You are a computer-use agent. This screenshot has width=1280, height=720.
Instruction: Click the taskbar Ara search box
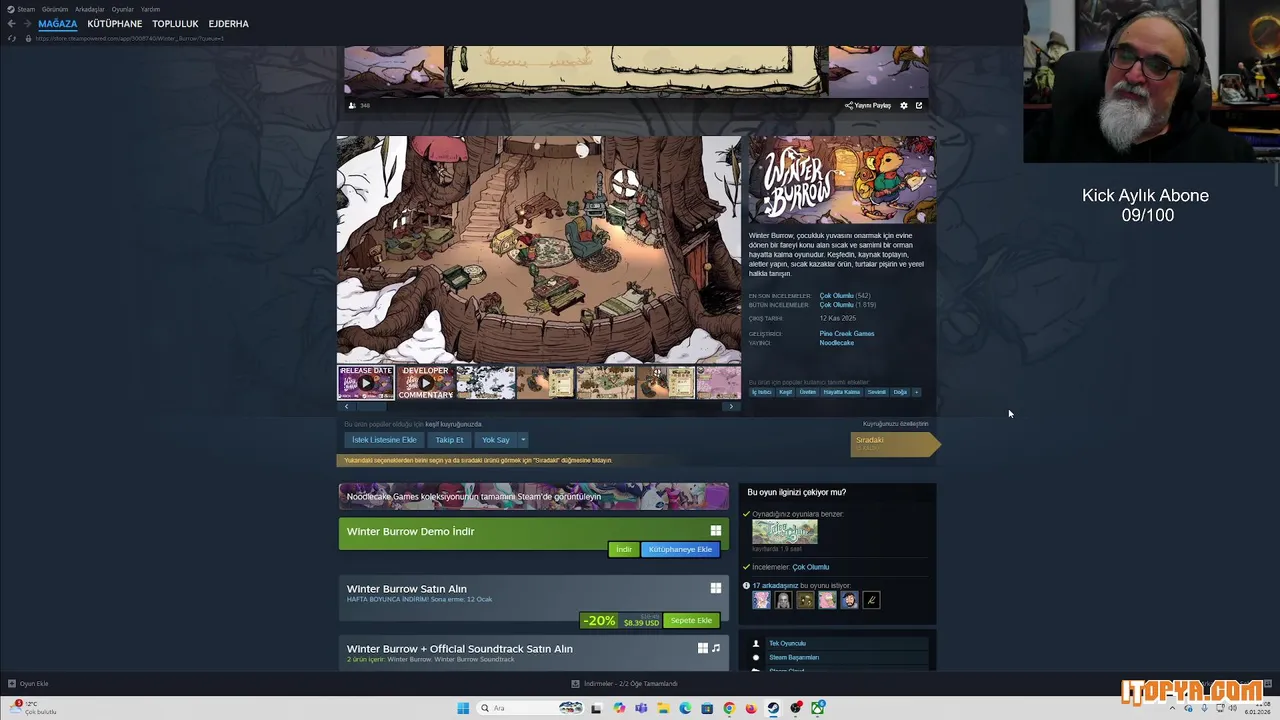click(531, 708)
